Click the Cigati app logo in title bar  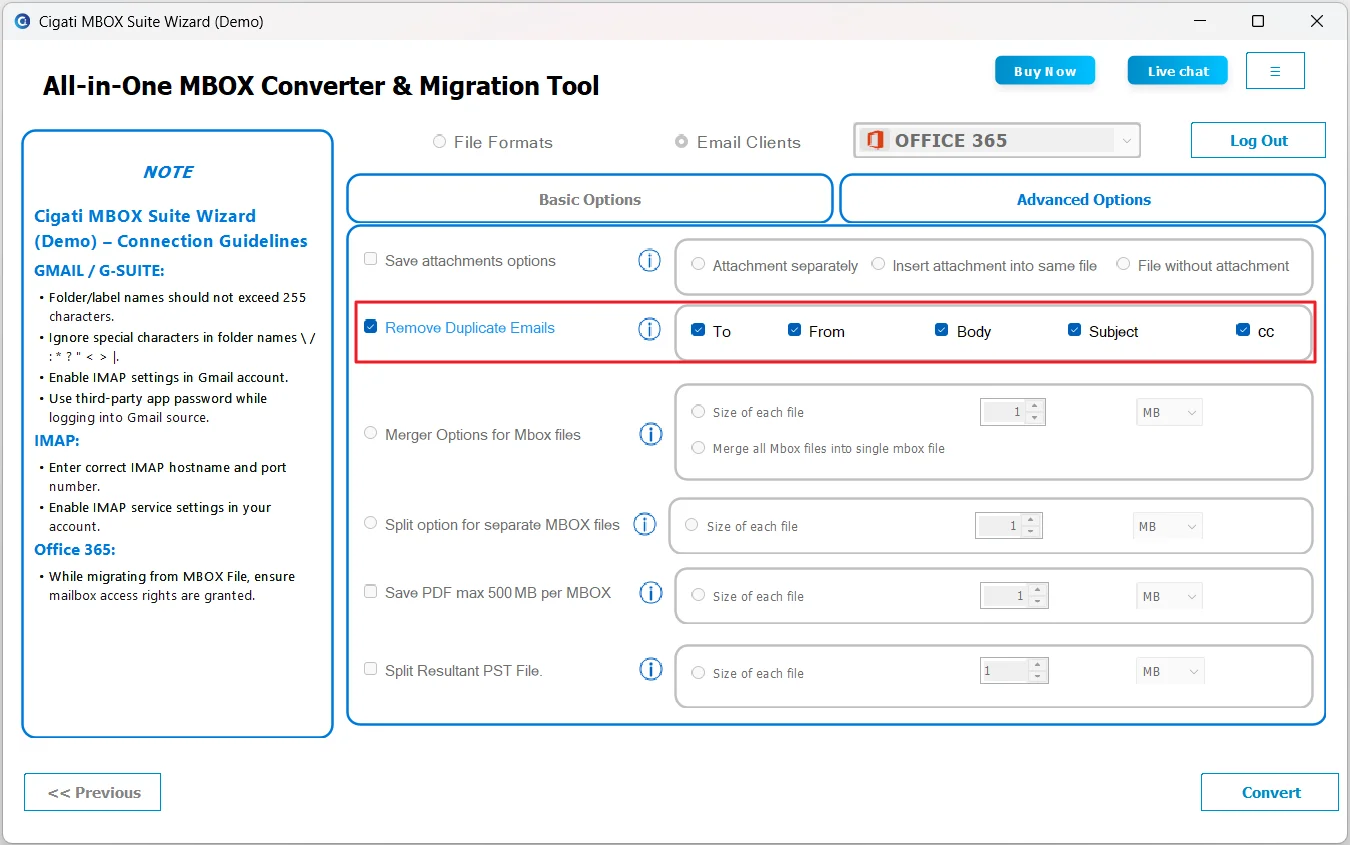(x=22, y=21)
